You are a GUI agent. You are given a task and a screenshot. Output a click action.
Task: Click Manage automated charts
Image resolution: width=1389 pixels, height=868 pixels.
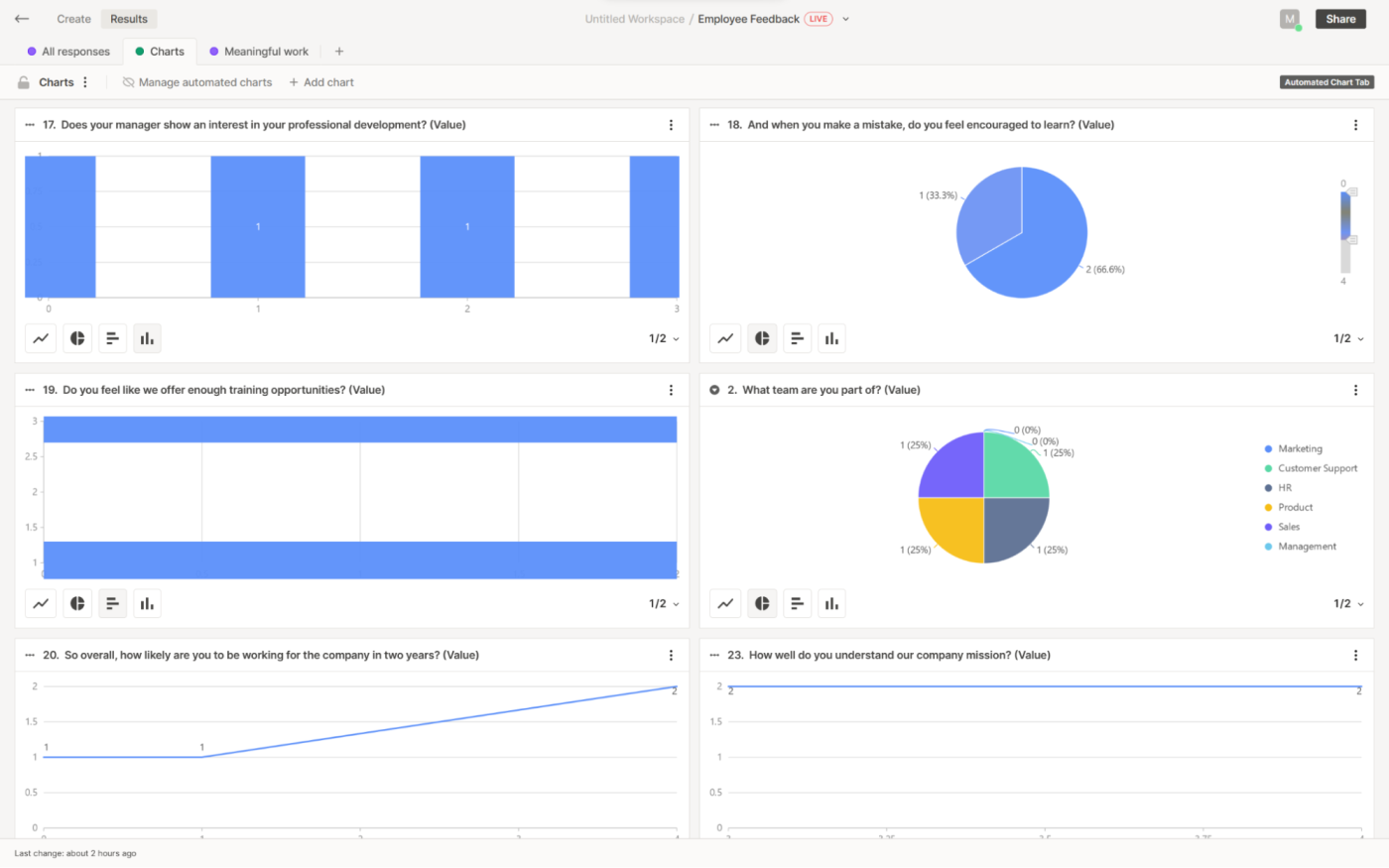click(197, 82)
